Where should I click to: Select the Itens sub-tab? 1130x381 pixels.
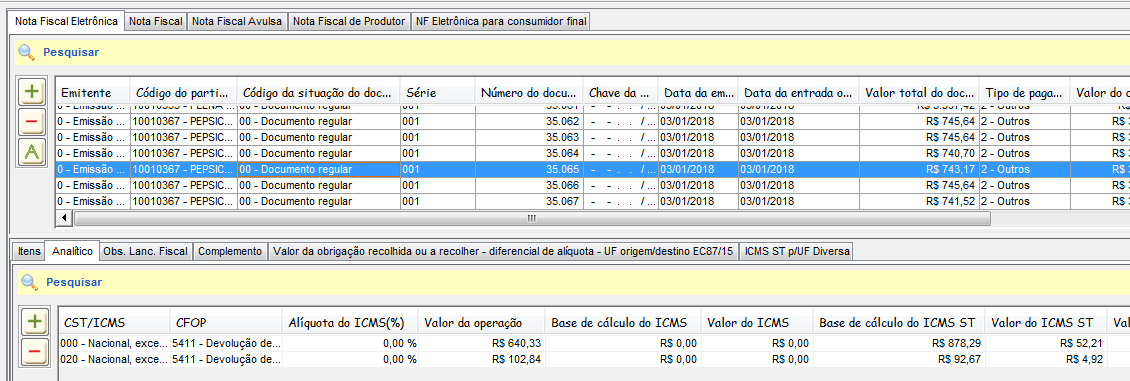pyautogui.click(x=29, y=251)
